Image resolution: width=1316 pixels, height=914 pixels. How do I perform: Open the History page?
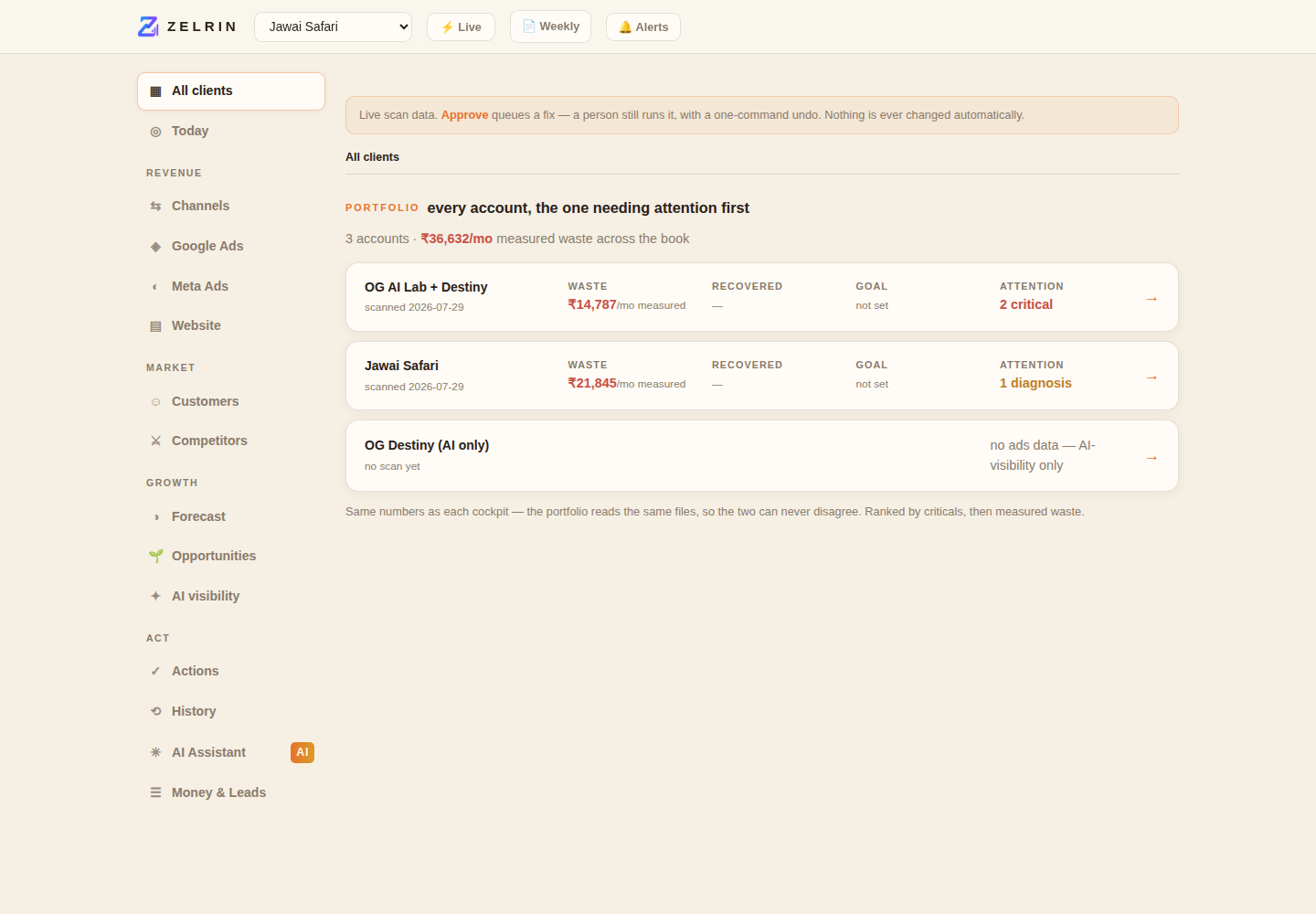point(231,711)
